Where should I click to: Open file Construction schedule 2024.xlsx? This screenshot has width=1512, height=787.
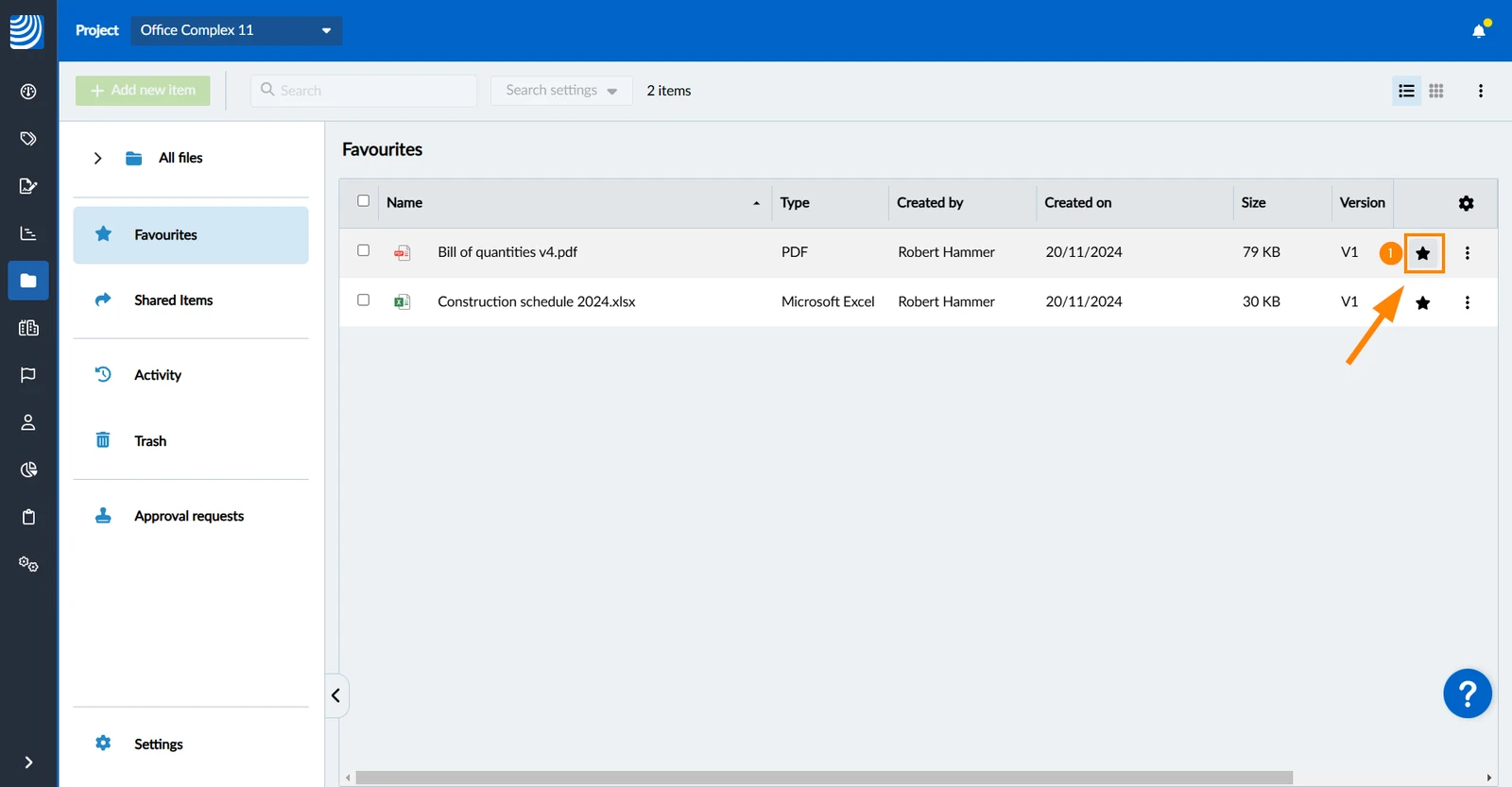(537, 302)
